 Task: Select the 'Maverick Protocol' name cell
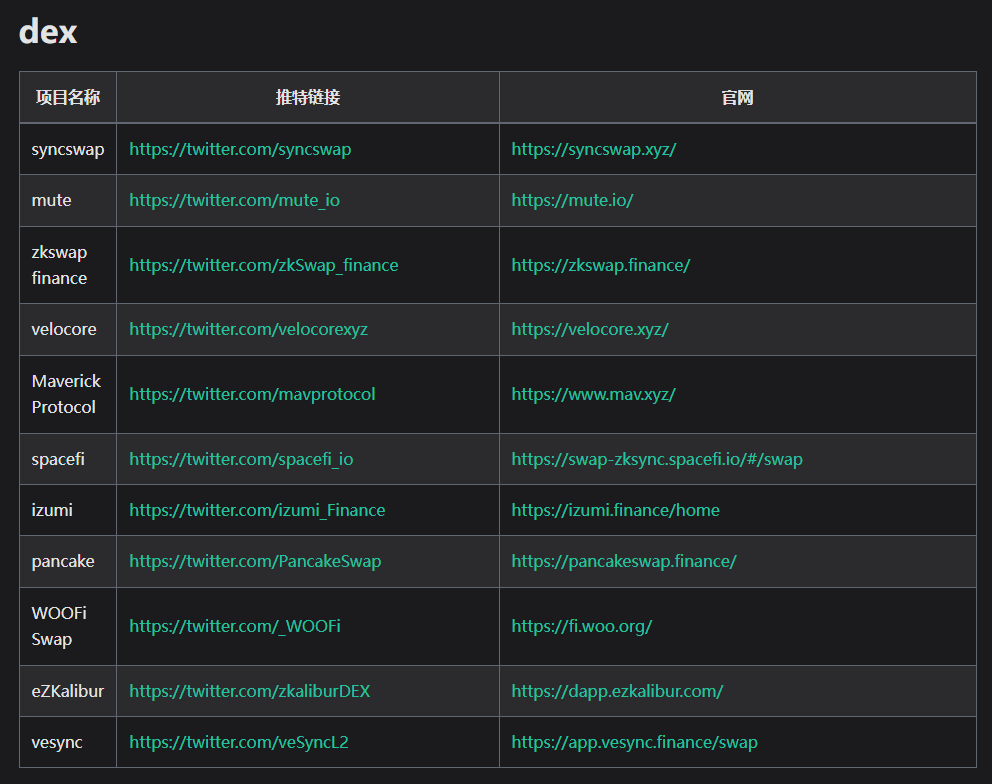coord(68,394)
